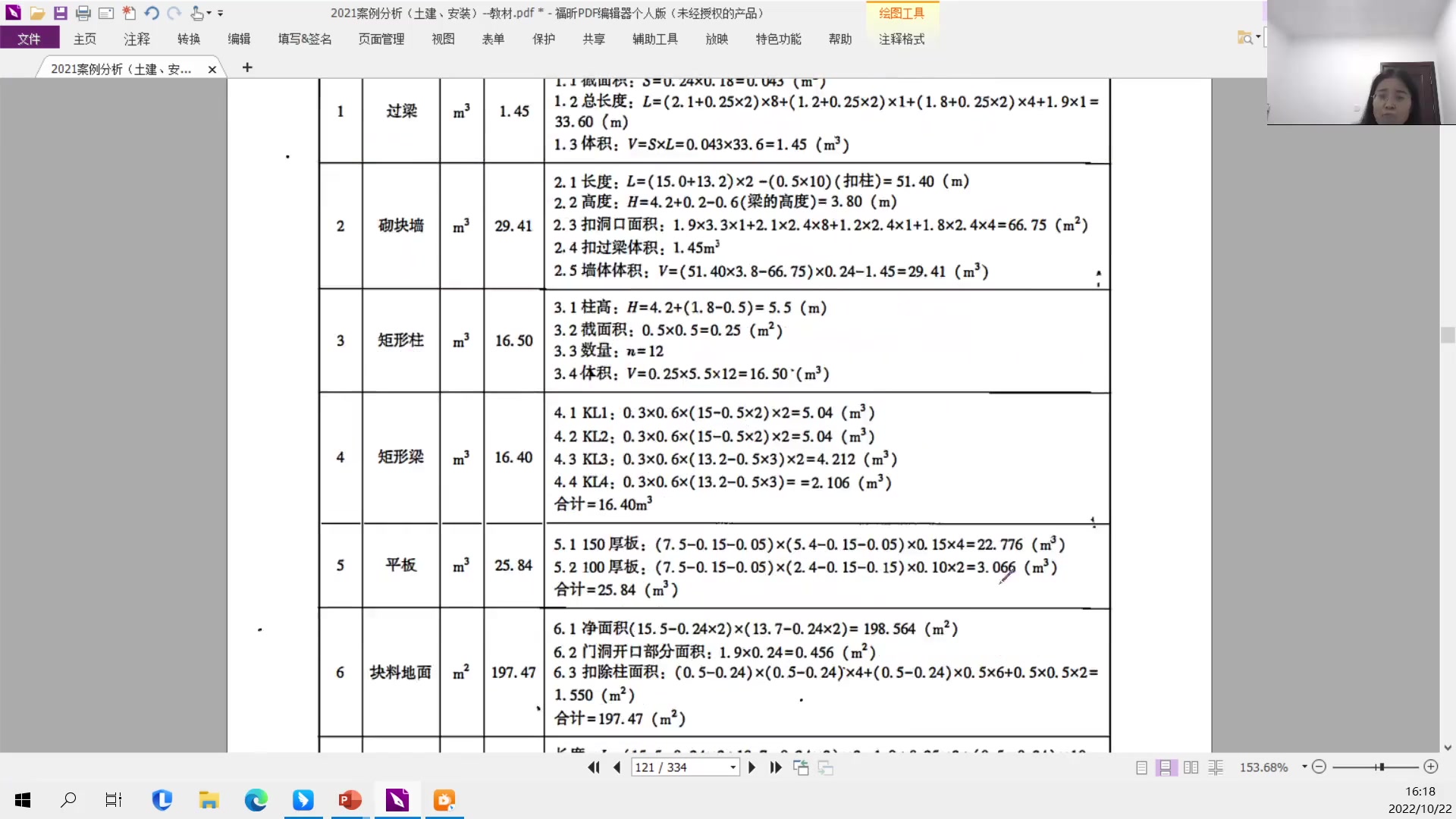This screenshot has width=1456, height=819.
Task: Go to the next page
Action: pyautogui.click(x=751, y=767)
